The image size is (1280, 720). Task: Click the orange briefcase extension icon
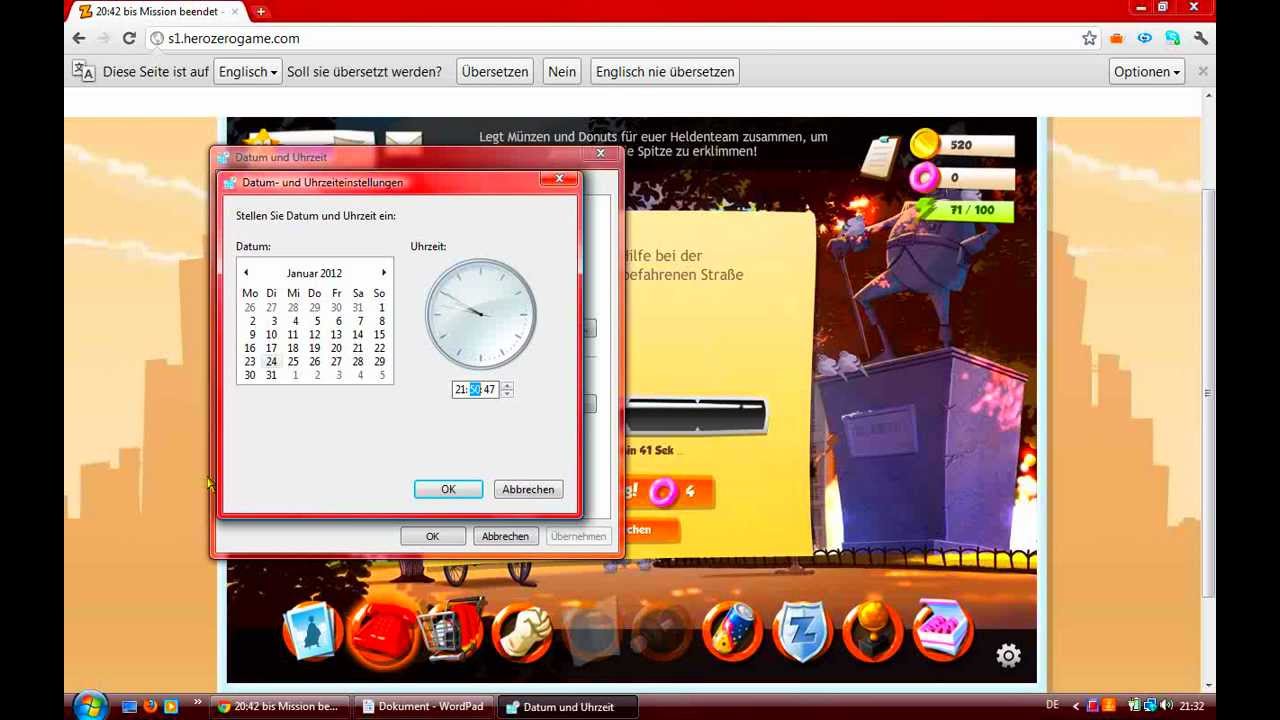[1117, 38]
